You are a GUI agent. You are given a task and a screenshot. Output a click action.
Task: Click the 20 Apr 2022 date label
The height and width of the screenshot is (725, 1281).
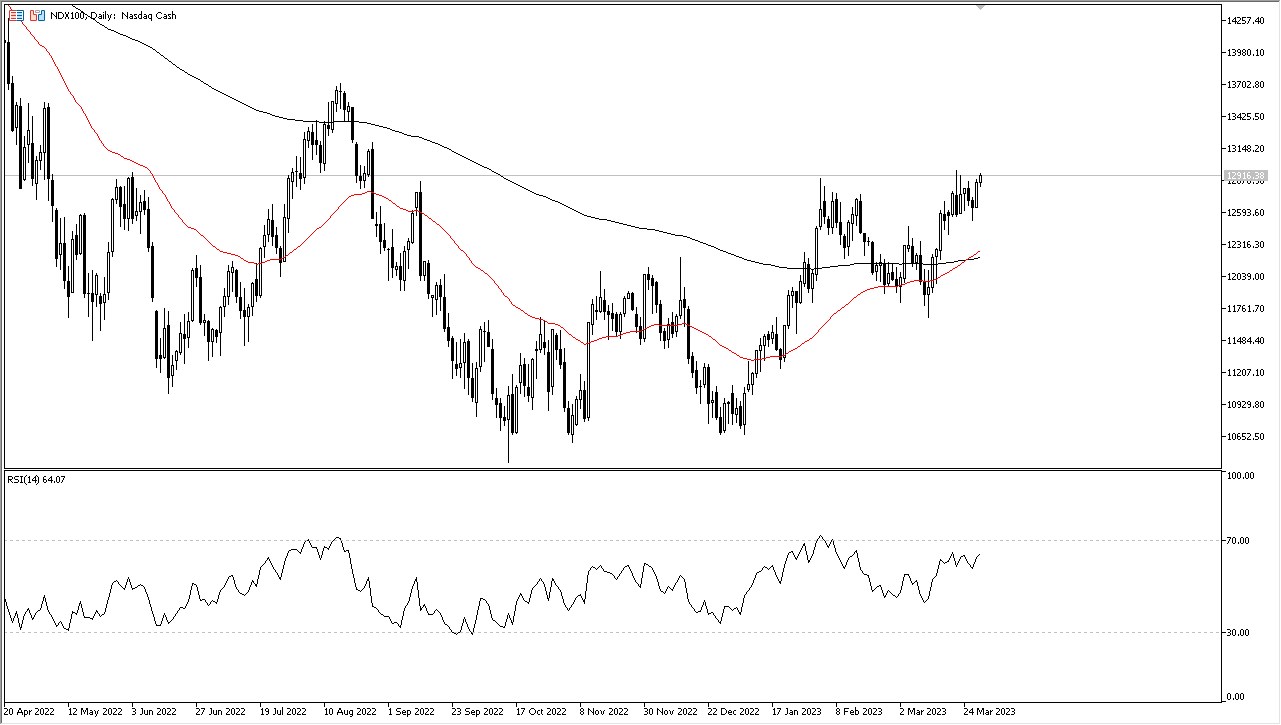point(29,711)
